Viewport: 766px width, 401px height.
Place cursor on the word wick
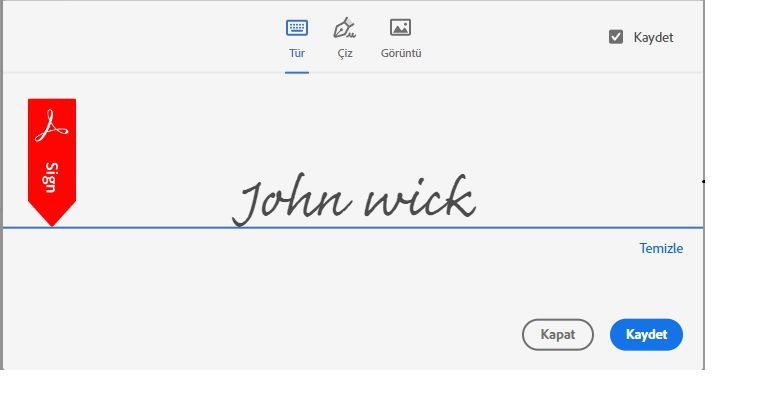420,196
